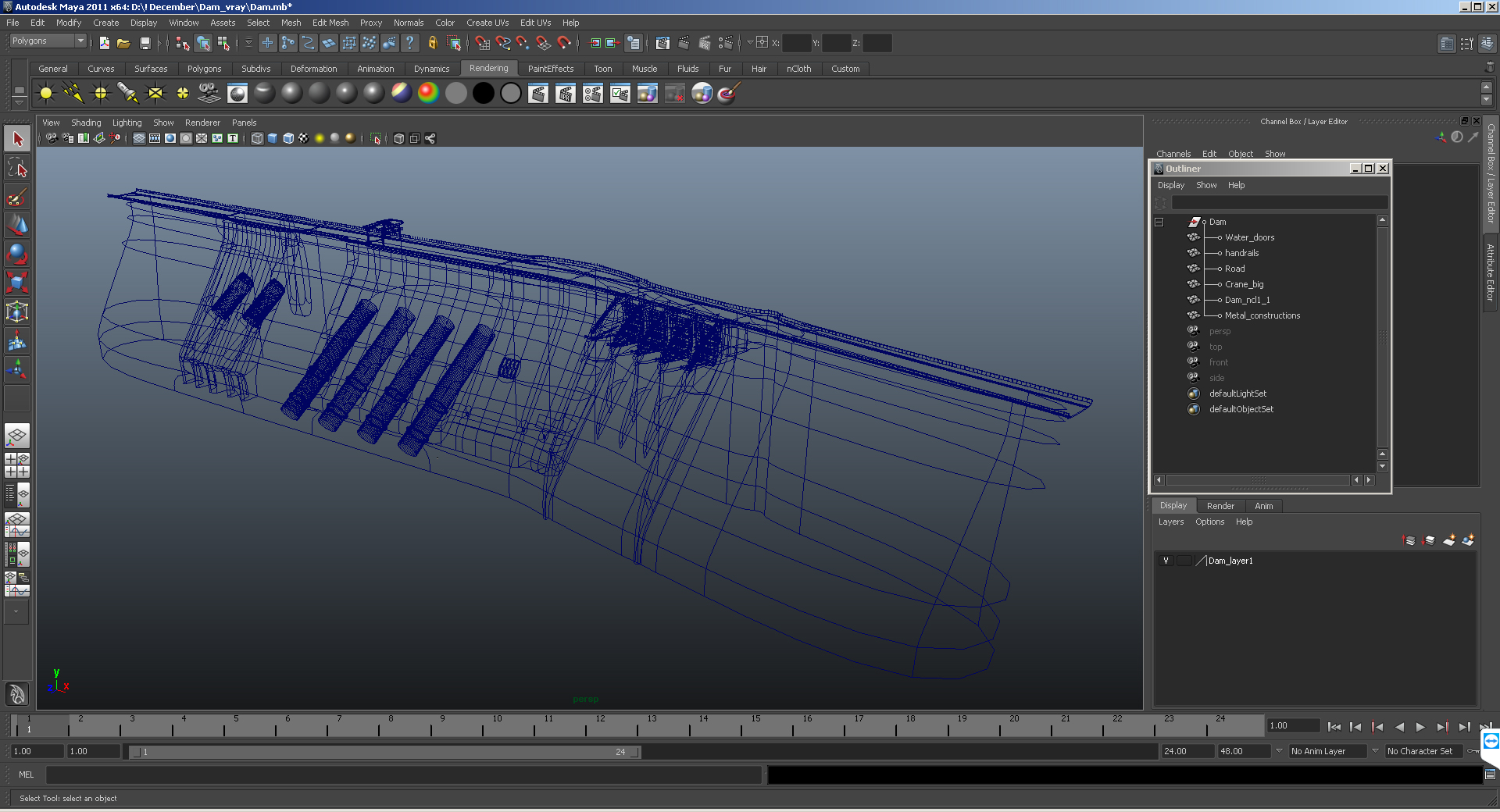Open viewport Shading menu
Screen dimensions: 1500x812
(x=86, y=123)
